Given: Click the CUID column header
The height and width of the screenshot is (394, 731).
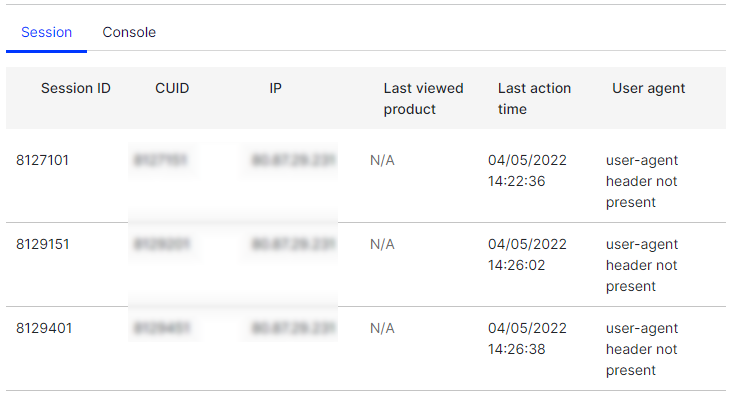Looking at the screenshot, I should point(172,88).
